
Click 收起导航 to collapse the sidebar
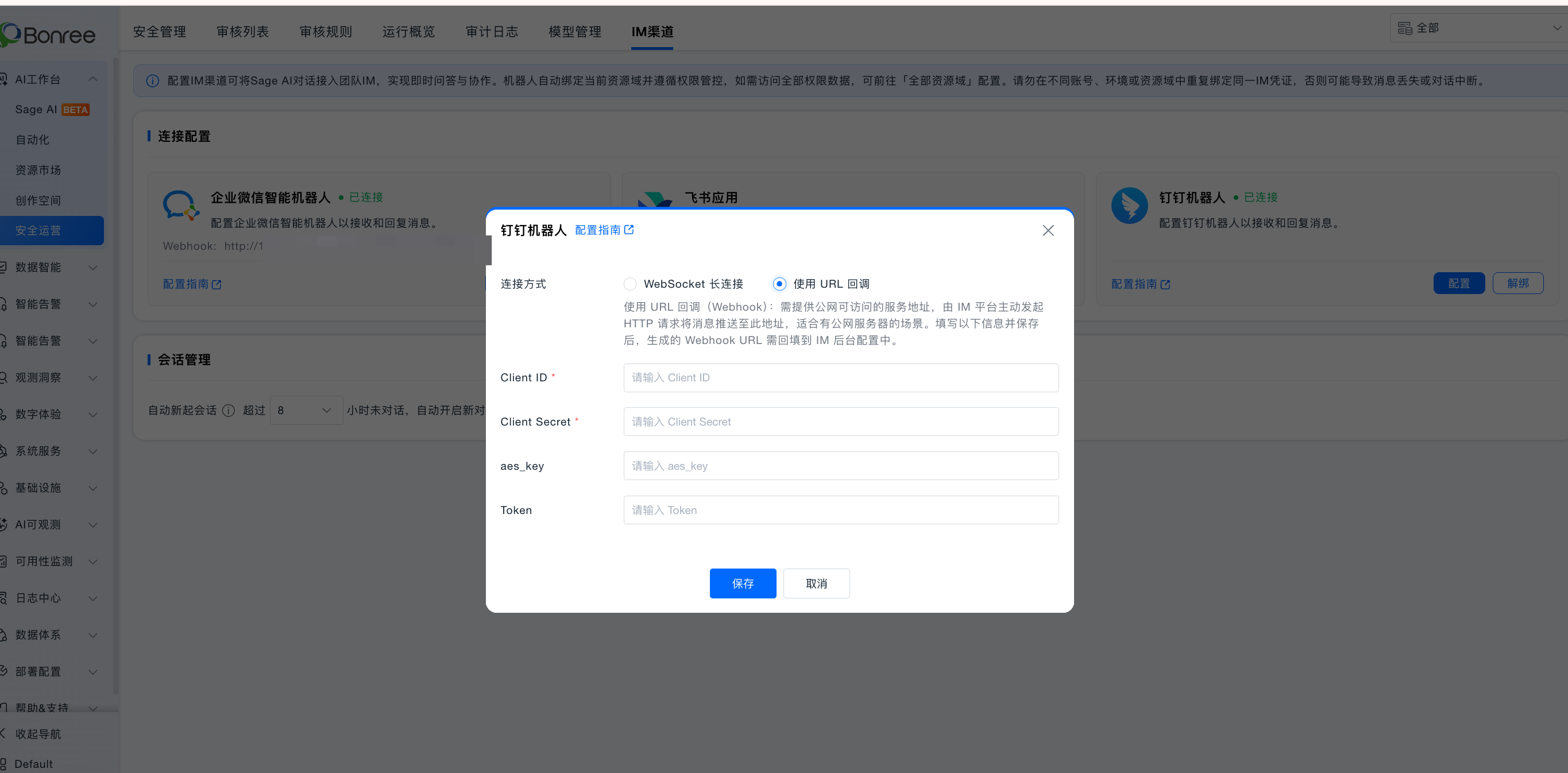[x=38, y=734]
